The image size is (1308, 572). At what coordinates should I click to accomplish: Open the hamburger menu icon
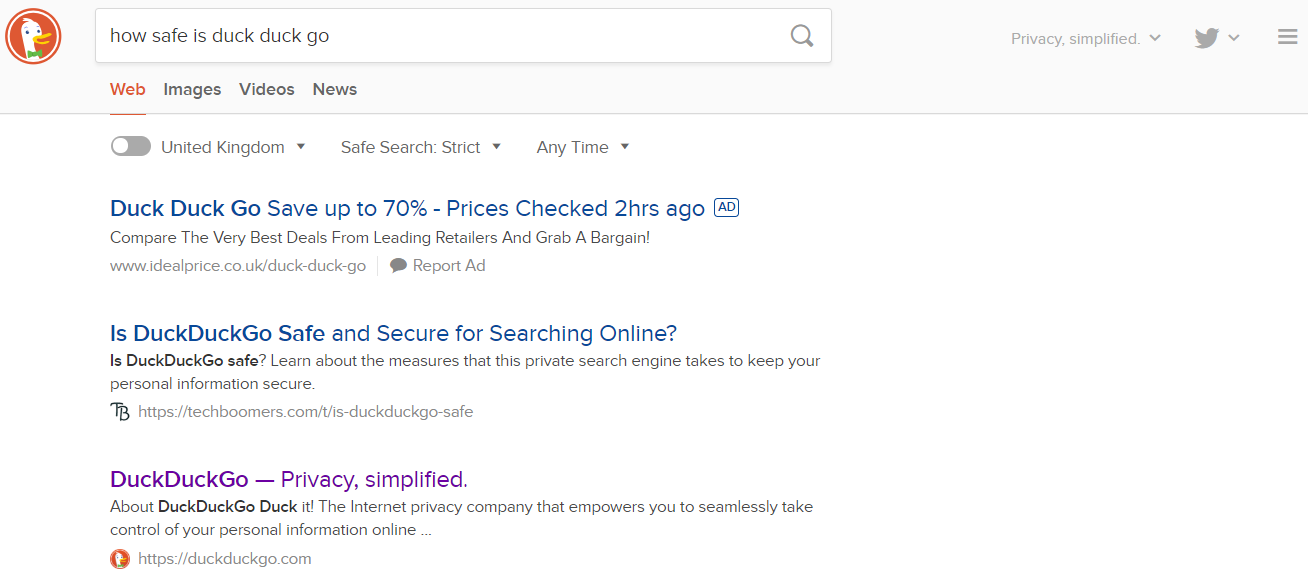[x=1288, y=37]
